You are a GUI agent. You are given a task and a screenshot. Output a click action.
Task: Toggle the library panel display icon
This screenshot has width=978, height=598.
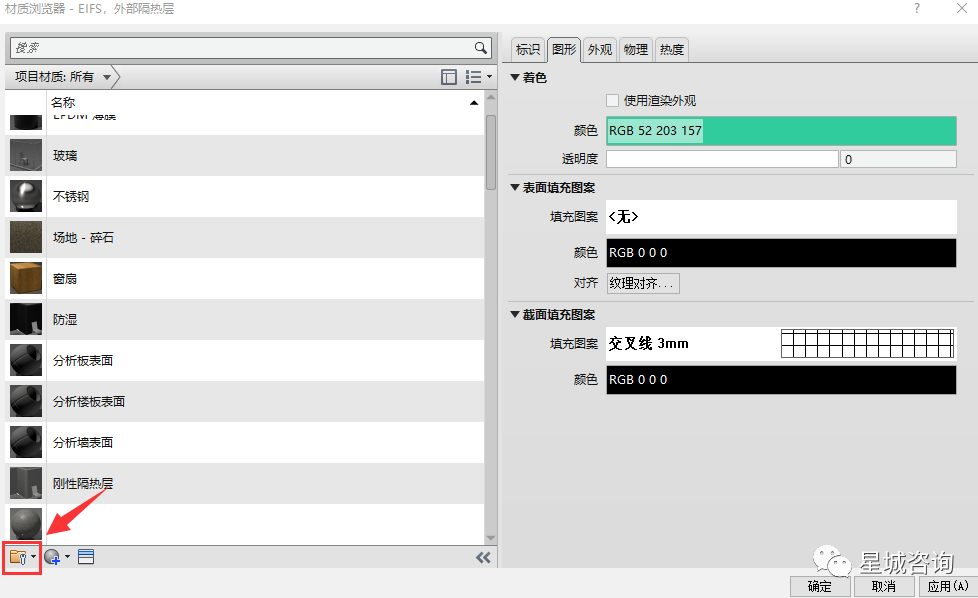[x=449, y=77]
